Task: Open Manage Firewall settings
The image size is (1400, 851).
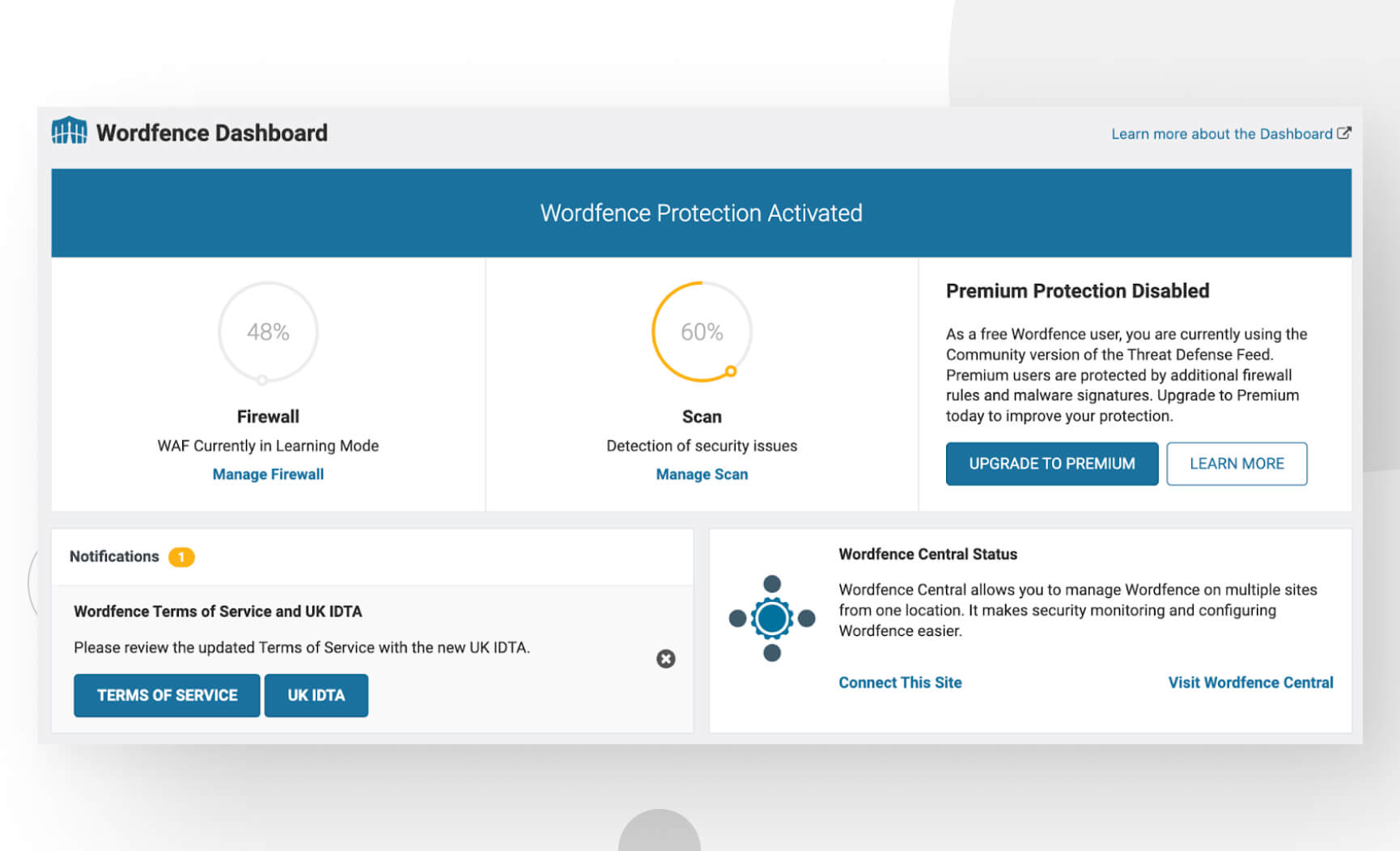Action: (268, 474)
